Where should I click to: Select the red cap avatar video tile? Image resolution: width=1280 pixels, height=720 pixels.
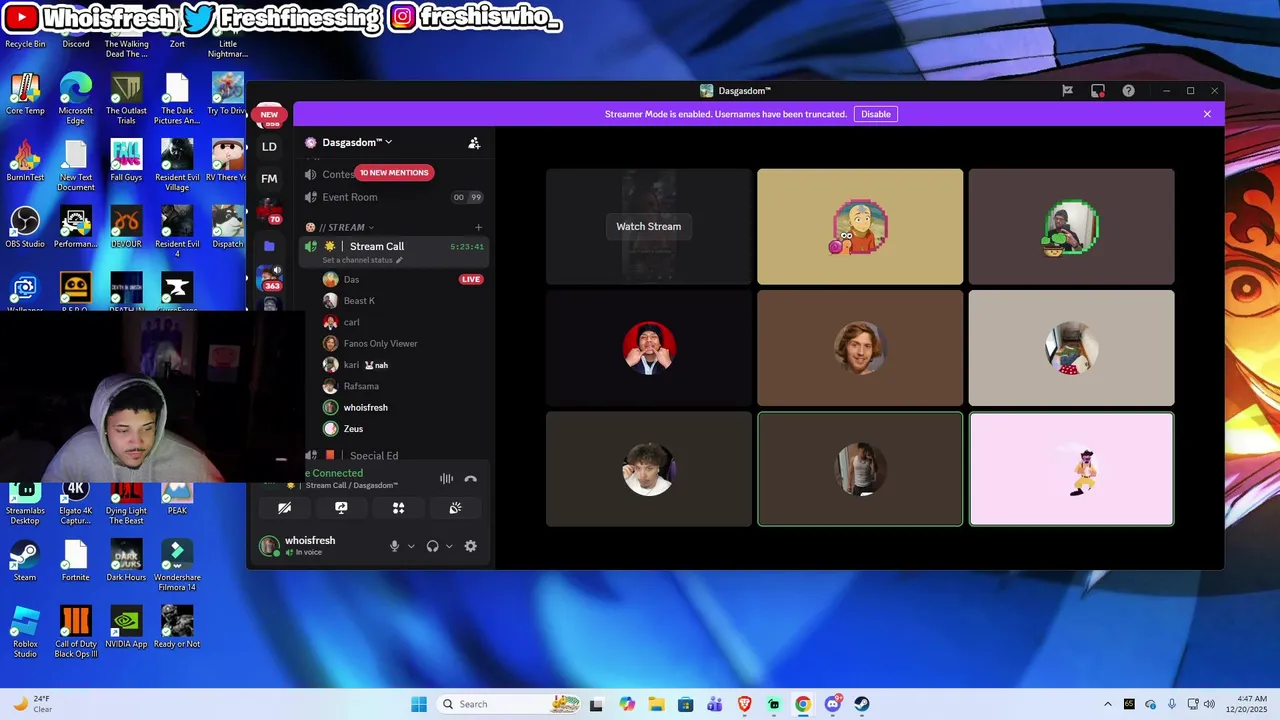click(x=649, y=347)
